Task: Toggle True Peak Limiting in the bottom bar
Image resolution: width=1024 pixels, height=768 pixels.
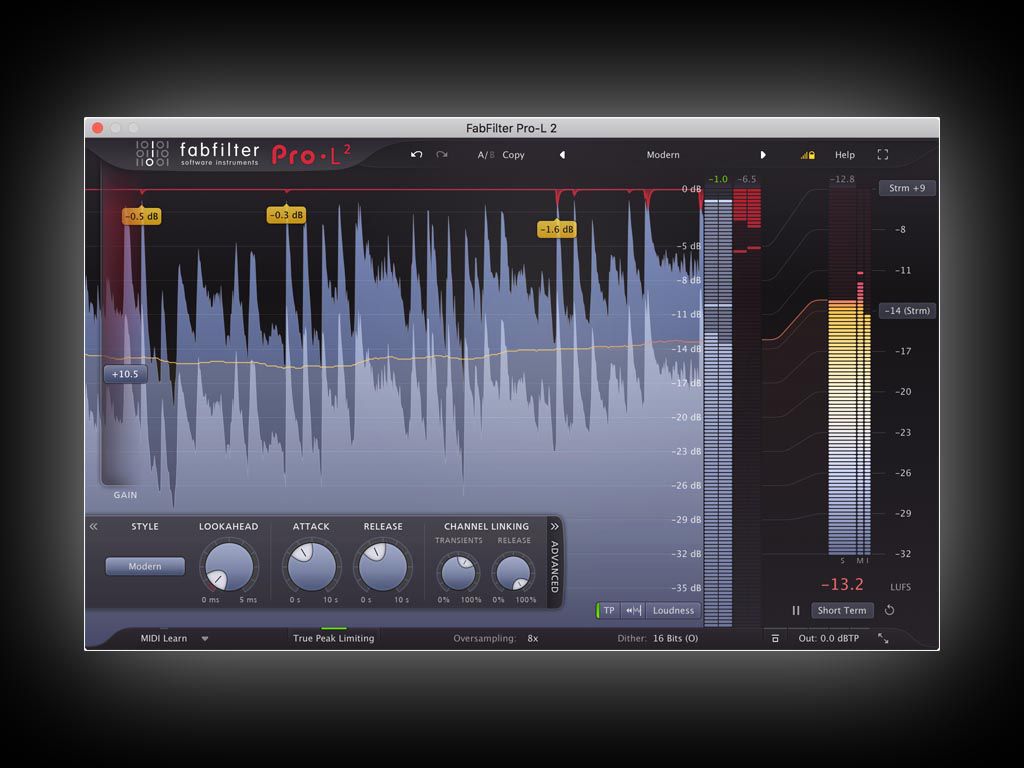Action: coord(335,637)
